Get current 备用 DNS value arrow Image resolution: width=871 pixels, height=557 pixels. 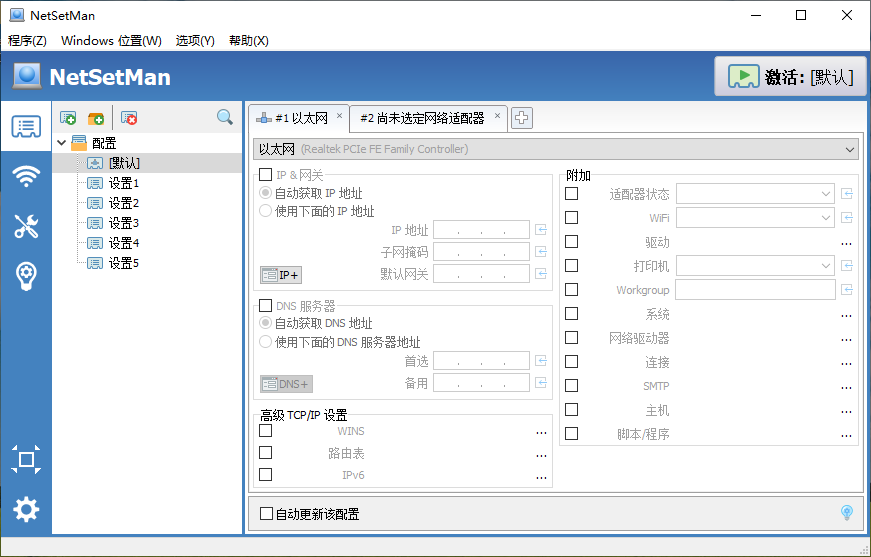[x=541, y=383]
